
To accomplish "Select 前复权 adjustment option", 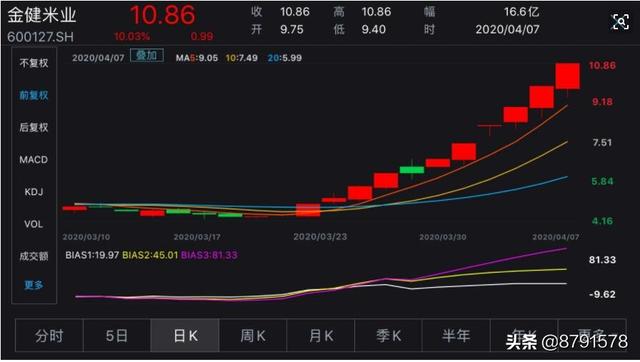I will coord(34,95).
